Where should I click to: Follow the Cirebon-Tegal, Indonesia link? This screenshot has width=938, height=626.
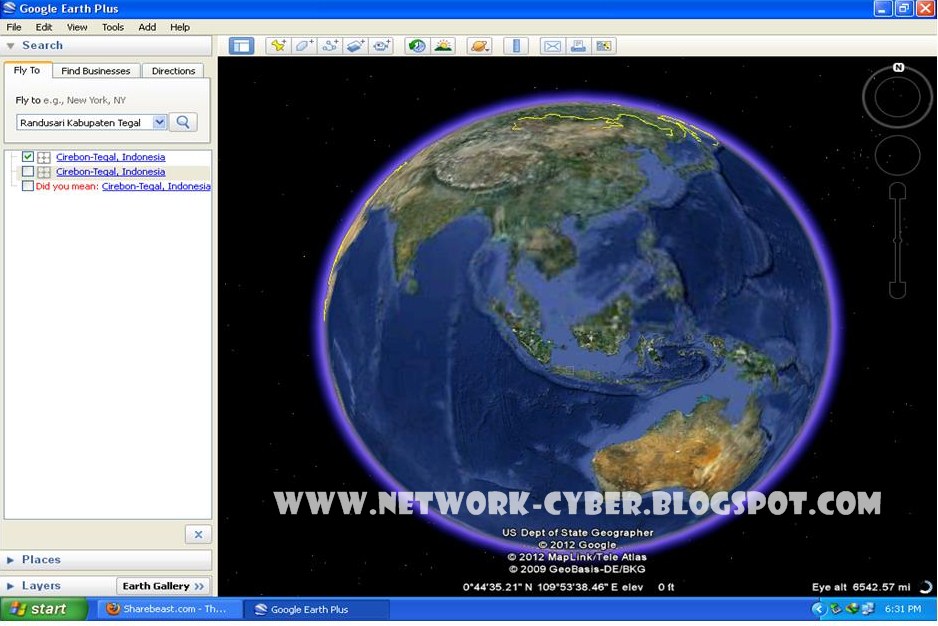tap(111, 157)
